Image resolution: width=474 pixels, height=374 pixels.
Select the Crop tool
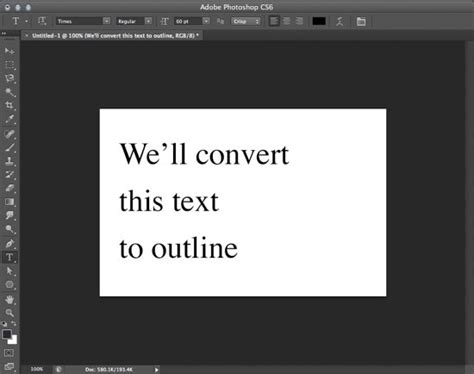(9, 106)
